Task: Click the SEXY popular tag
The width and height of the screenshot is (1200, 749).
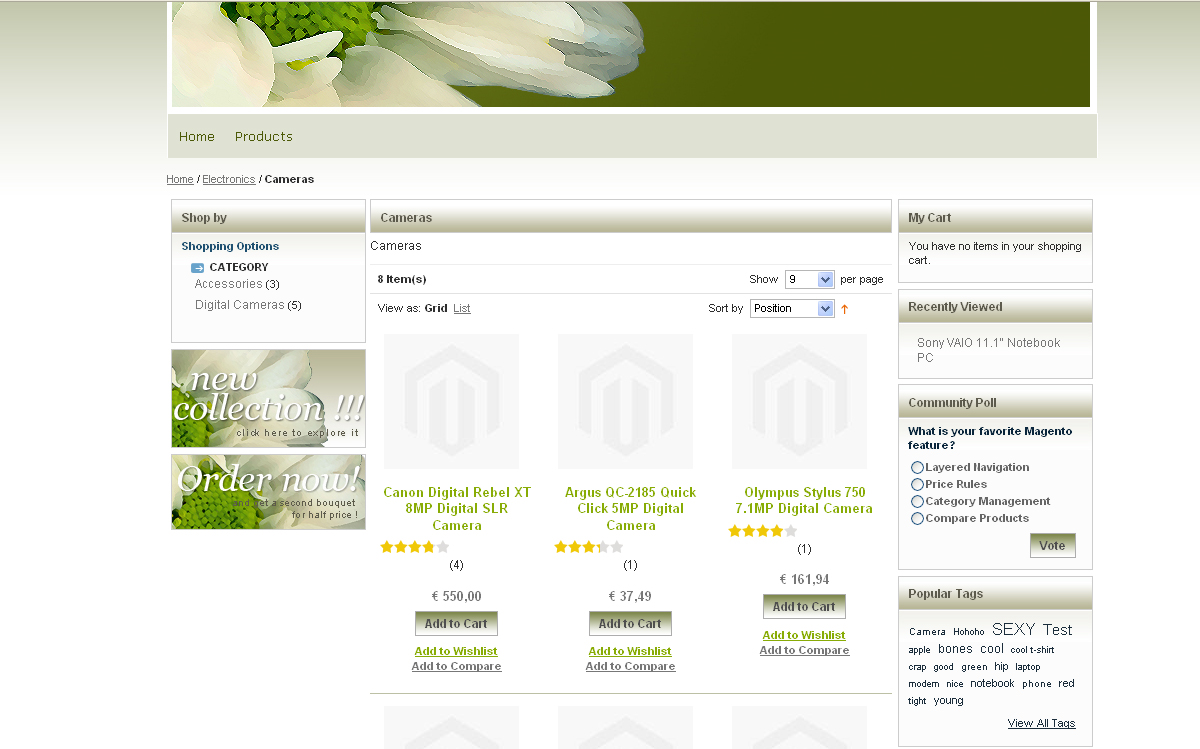Action: (x=1013, y=630)
